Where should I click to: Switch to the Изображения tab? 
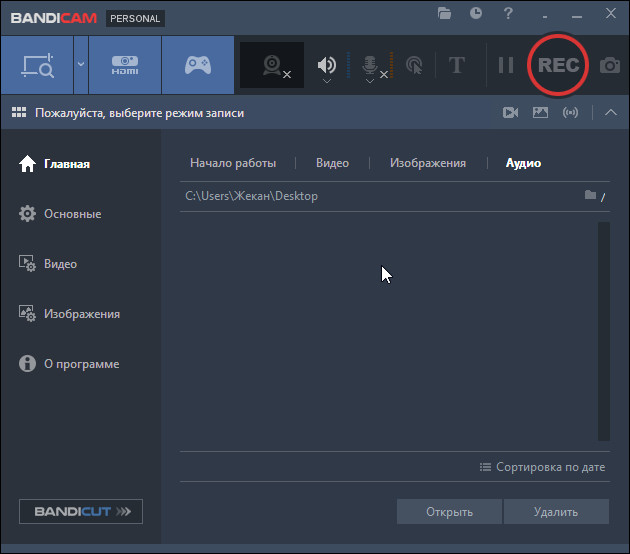coord(428,163)
